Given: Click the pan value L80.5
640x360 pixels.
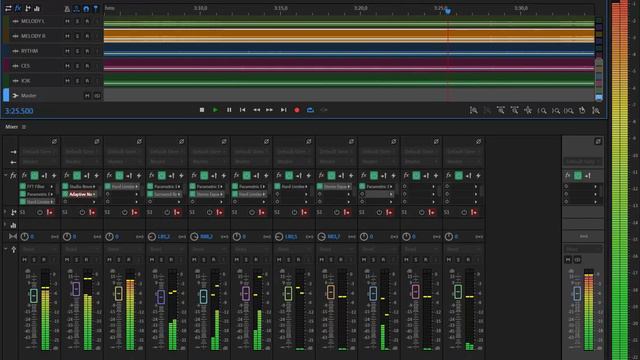Looking at the screenshot, I should tap(291, 237).
